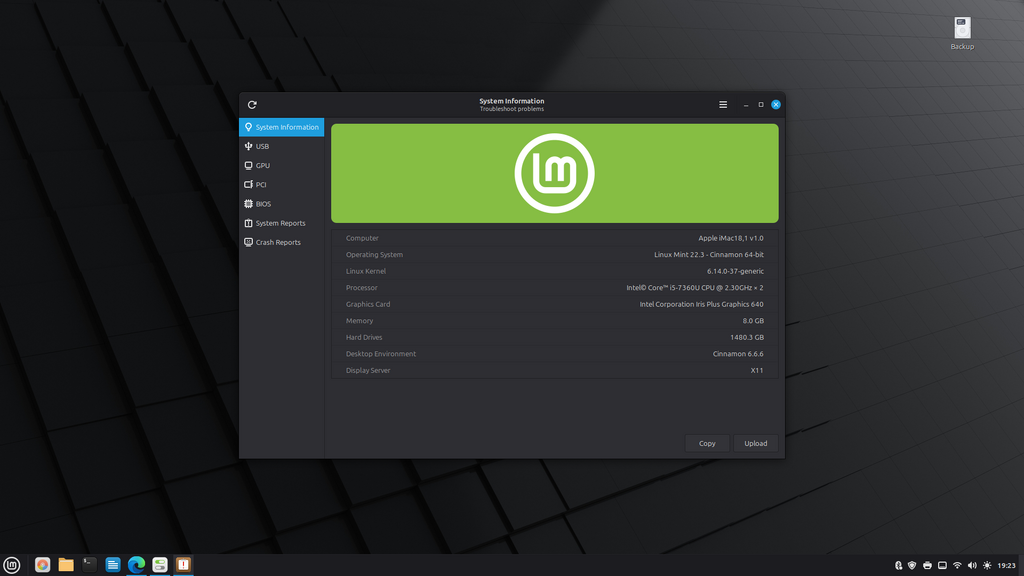Click the Intel Core i5-7360U processor value

coord(695,287)
